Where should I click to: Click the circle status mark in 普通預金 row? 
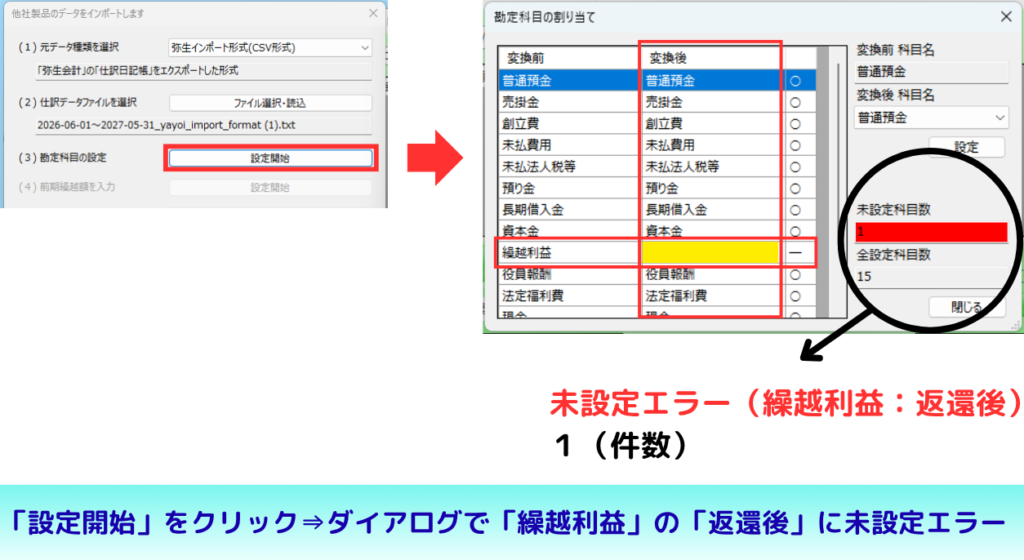point(795,82)
